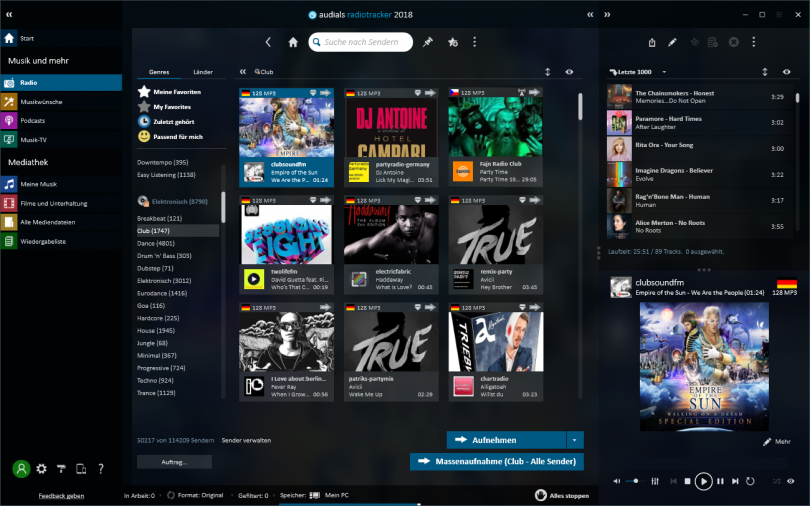
Task: Click the pin station icon
Action: 428,42
